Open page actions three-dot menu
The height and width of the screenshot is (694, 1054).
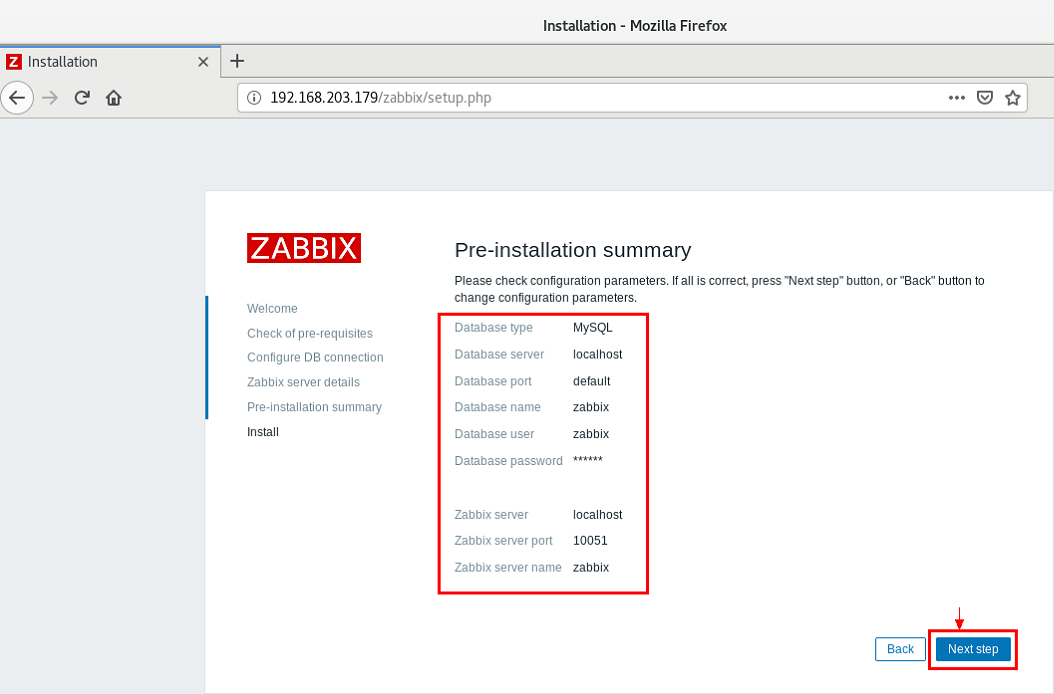(x=957, y=98)
